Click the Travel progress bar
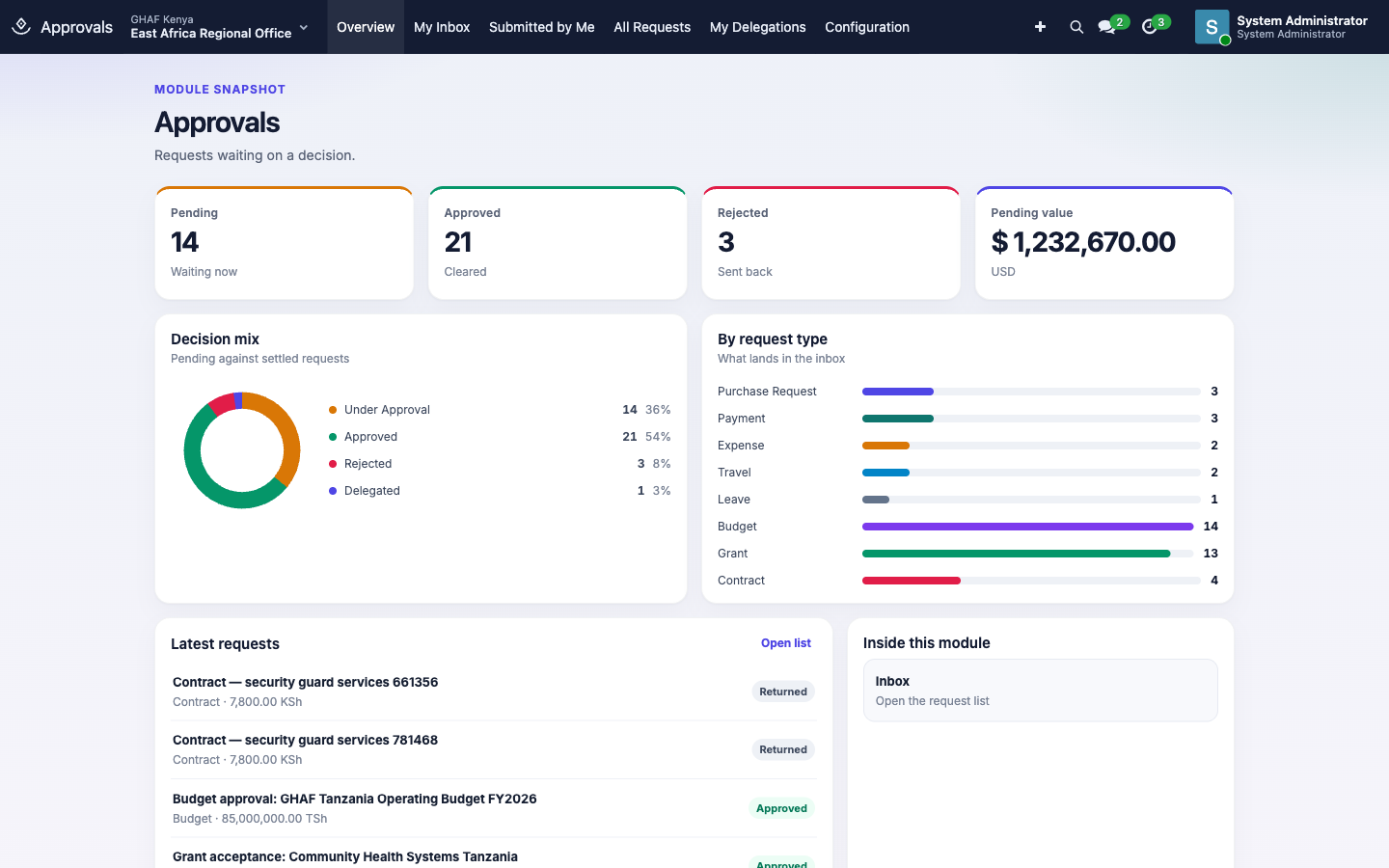 pyautogui.click(x=1031, y=473)
